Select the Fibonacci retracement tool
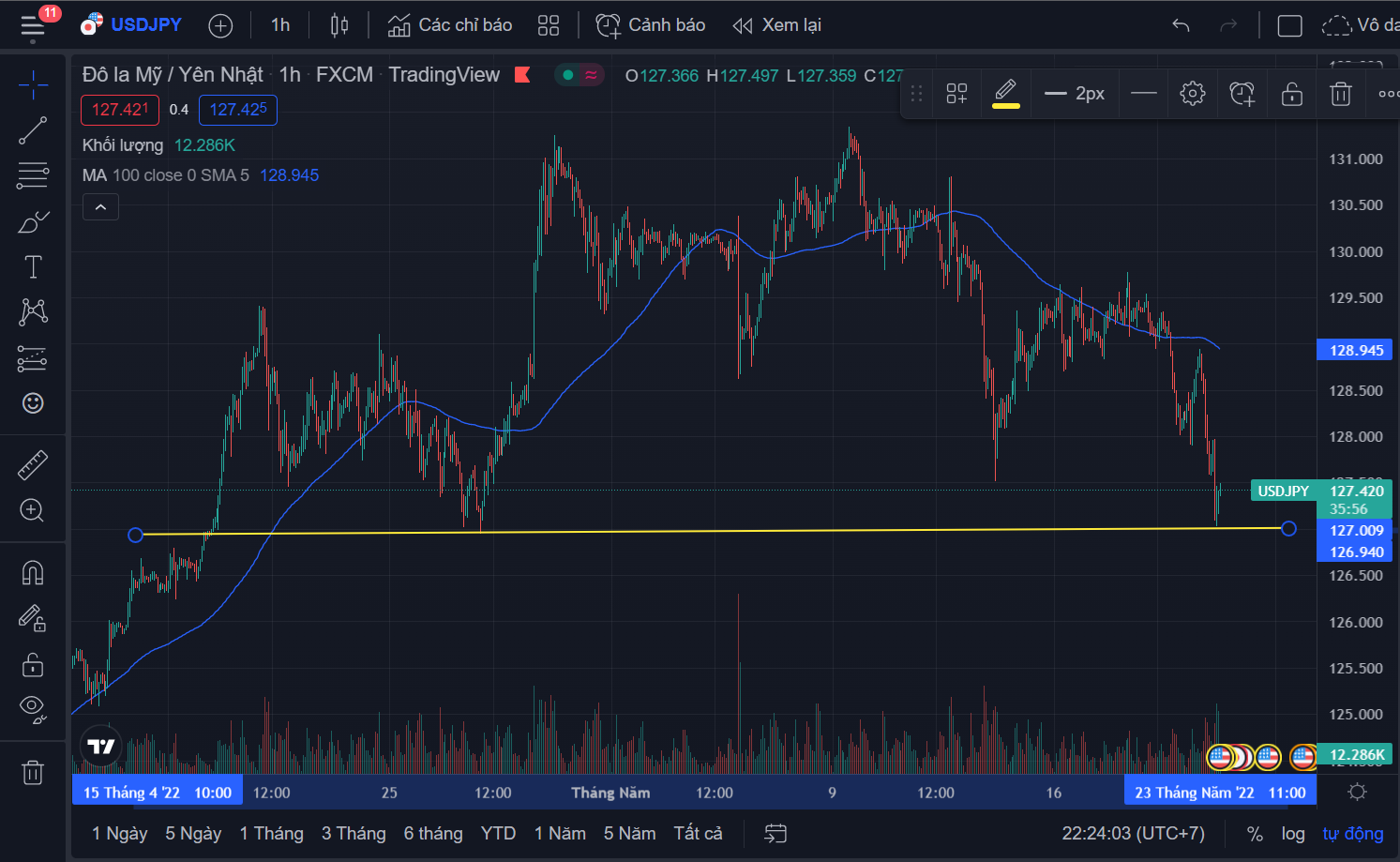This screenshot has height=862, width=1400. tap(33, 175)
